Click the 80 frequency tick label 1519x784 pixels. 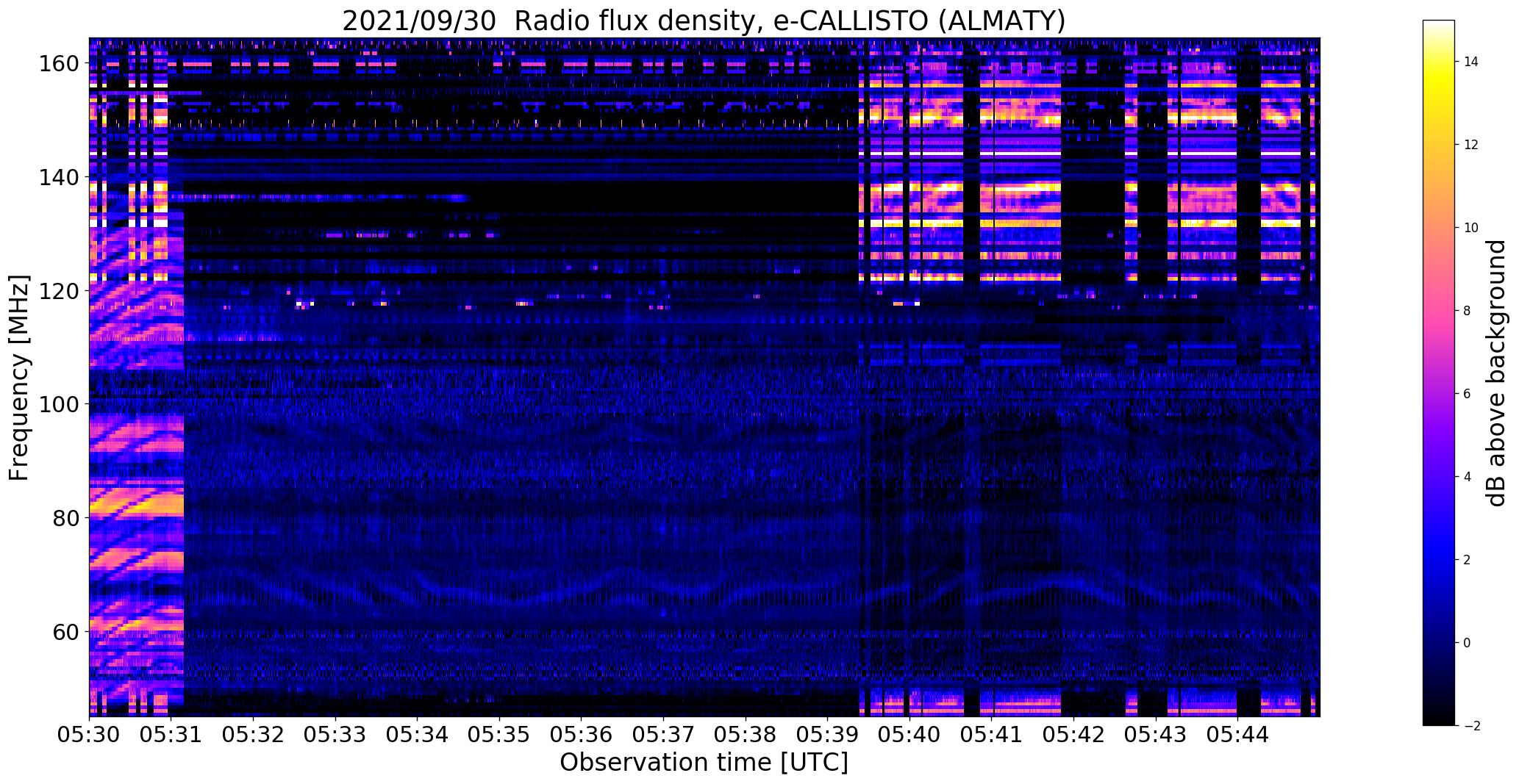[x=65, y=518]
